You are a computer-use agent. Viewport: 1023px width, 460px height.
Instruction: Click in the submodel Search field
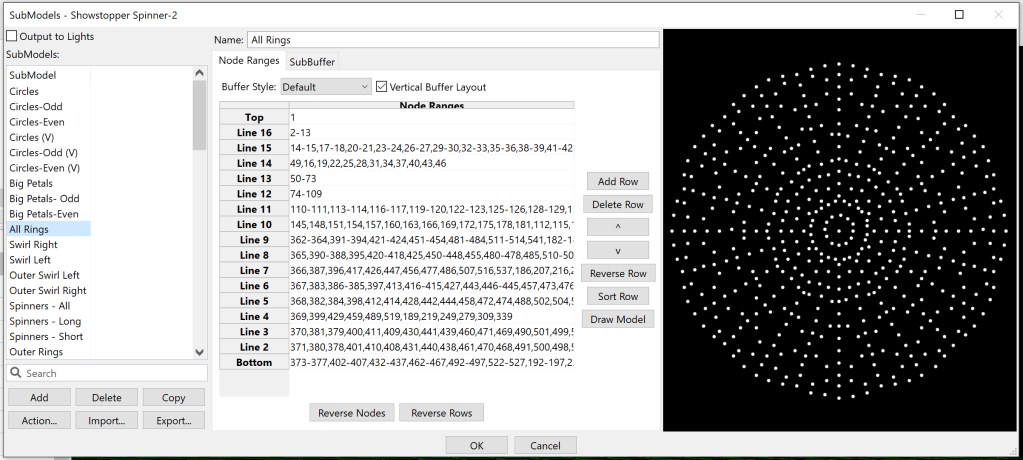(x=110, y=373)
